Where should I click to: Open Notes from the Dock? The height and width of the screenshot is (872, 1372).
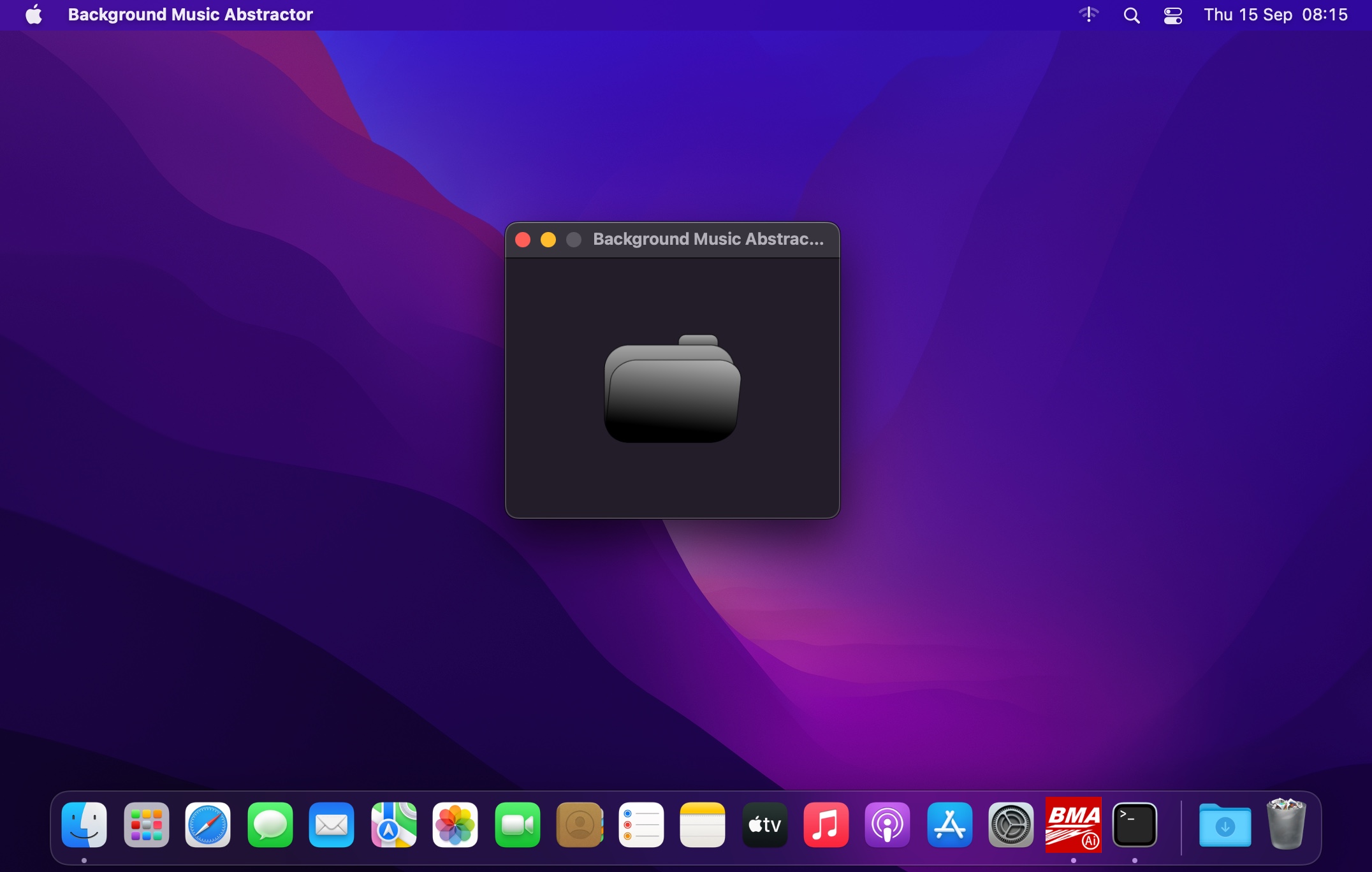[x=703, y=825]
